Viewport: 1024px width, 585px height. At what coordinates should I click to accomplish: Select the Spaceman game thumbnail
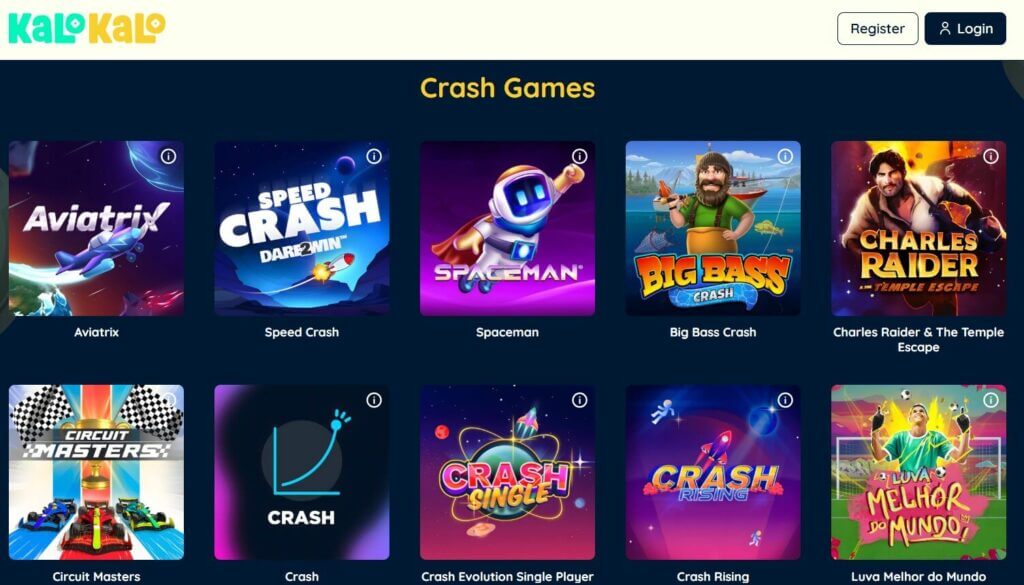[507, 229]
